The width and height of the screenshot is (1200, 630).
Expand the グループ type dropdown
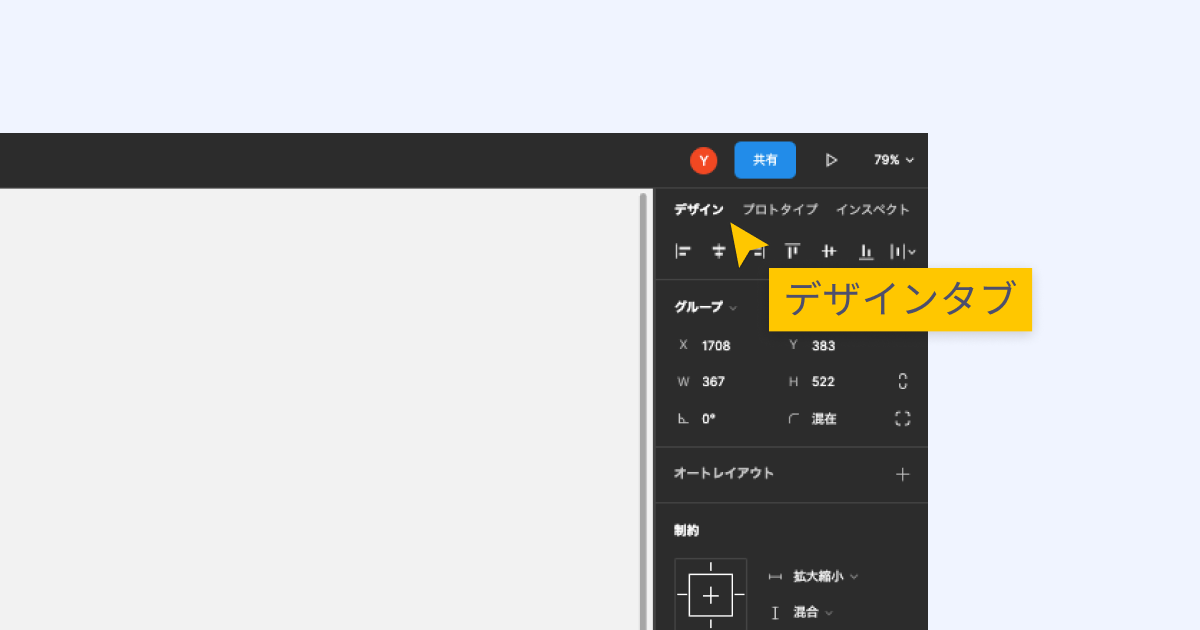tap(705, 307)
